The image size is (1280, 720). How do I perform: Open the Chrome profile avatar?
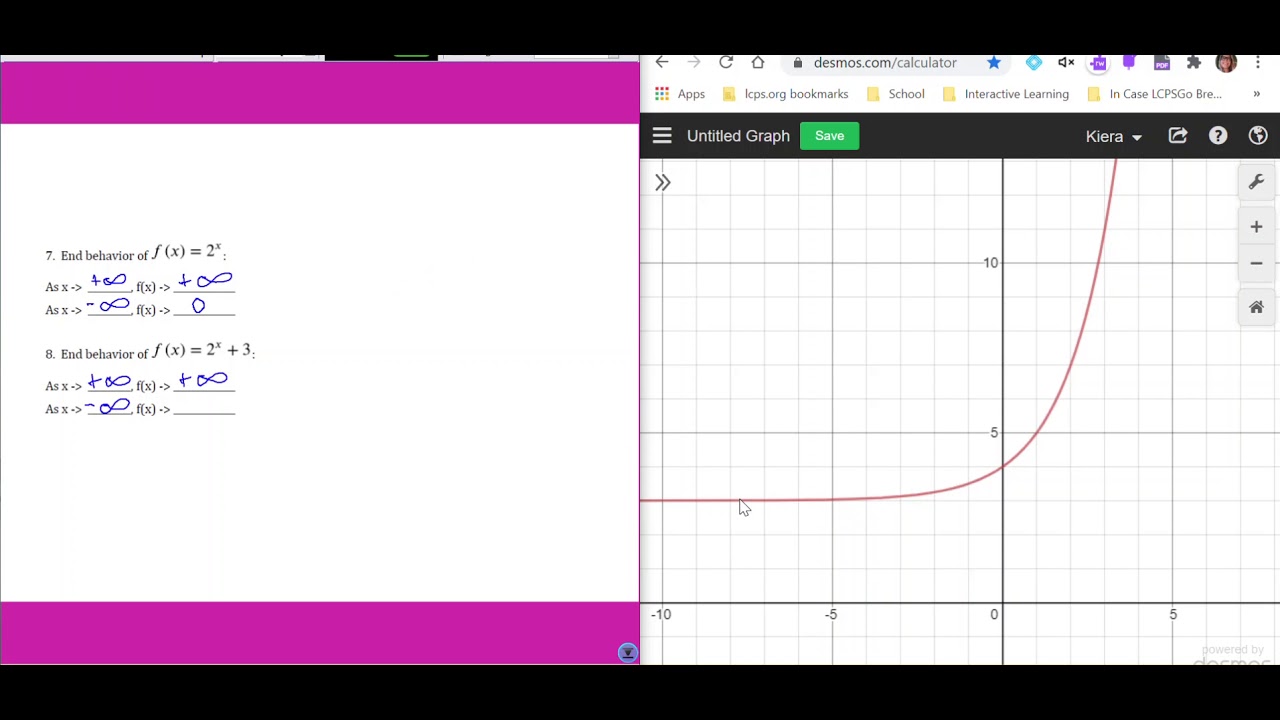click(x=1226, y=63)
